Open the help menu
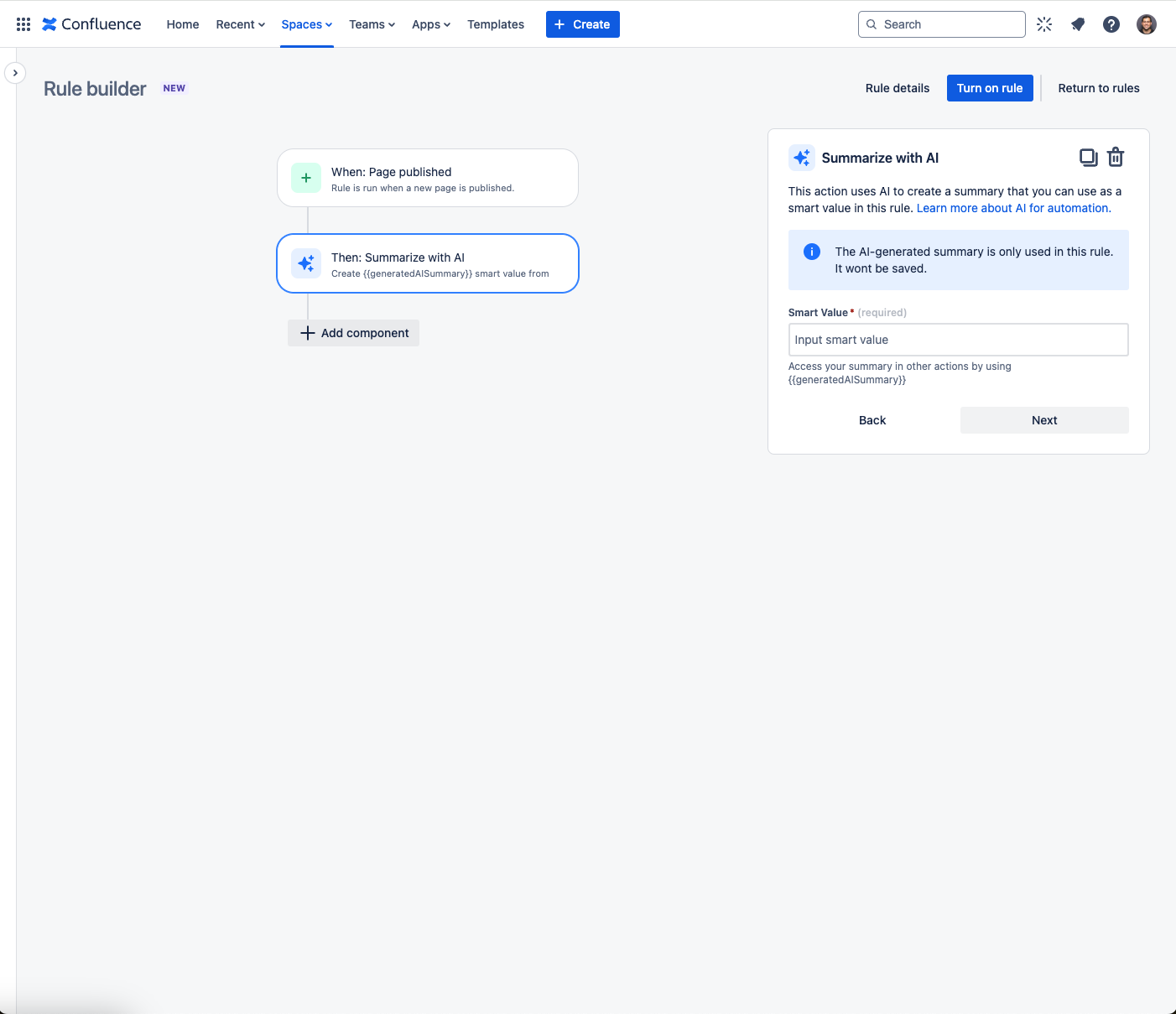1176x1014 pixels. pyautogui.click(x=1111, y=24)
